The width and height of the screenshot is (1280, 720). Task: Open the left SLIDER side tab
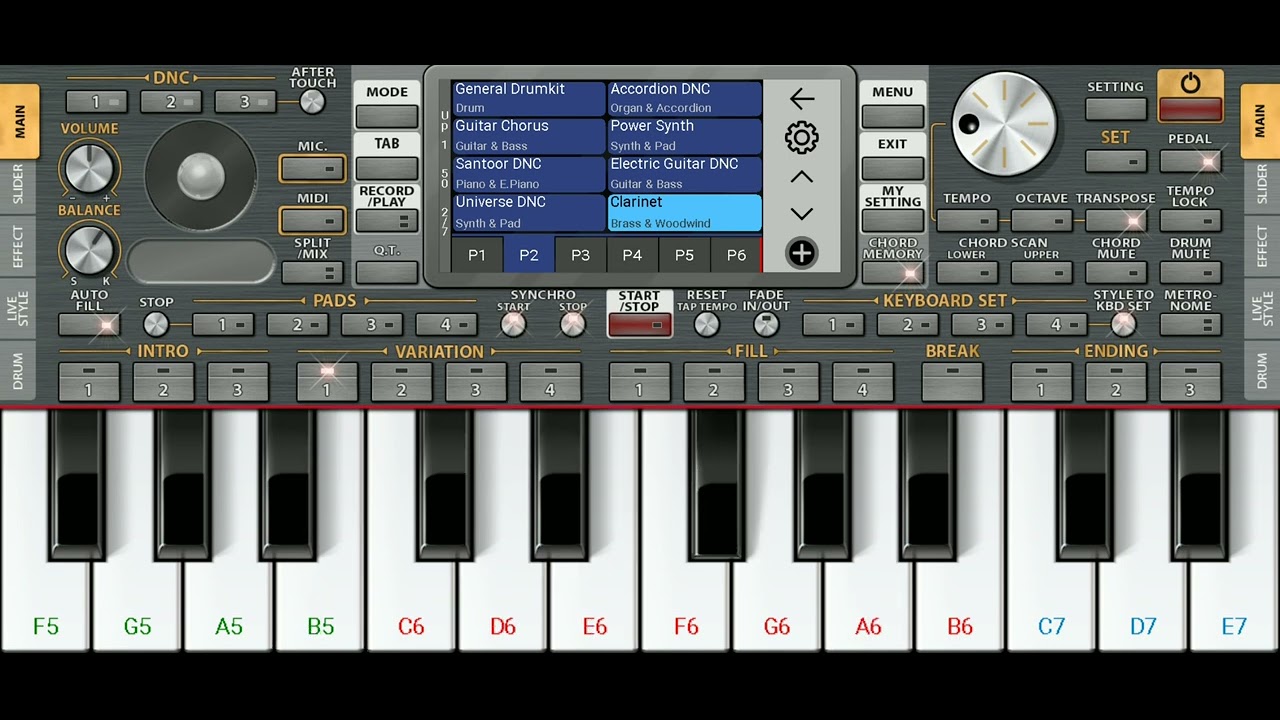click(x=19, y=186)
